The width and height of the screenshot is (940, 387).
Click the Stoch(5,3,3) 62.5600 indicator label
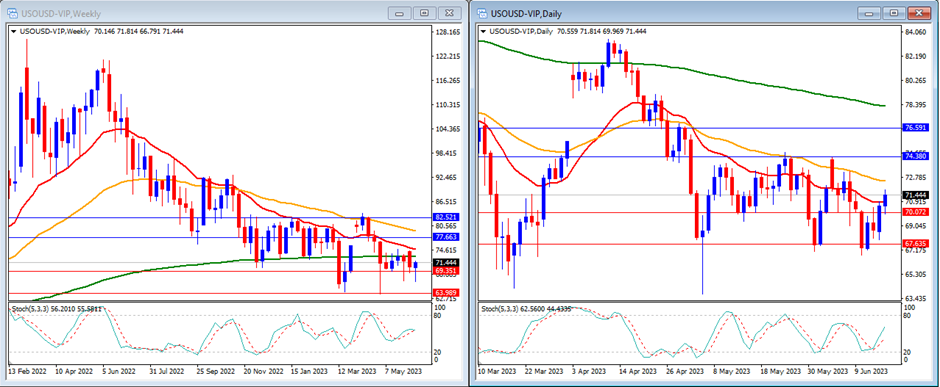(527, 309)
